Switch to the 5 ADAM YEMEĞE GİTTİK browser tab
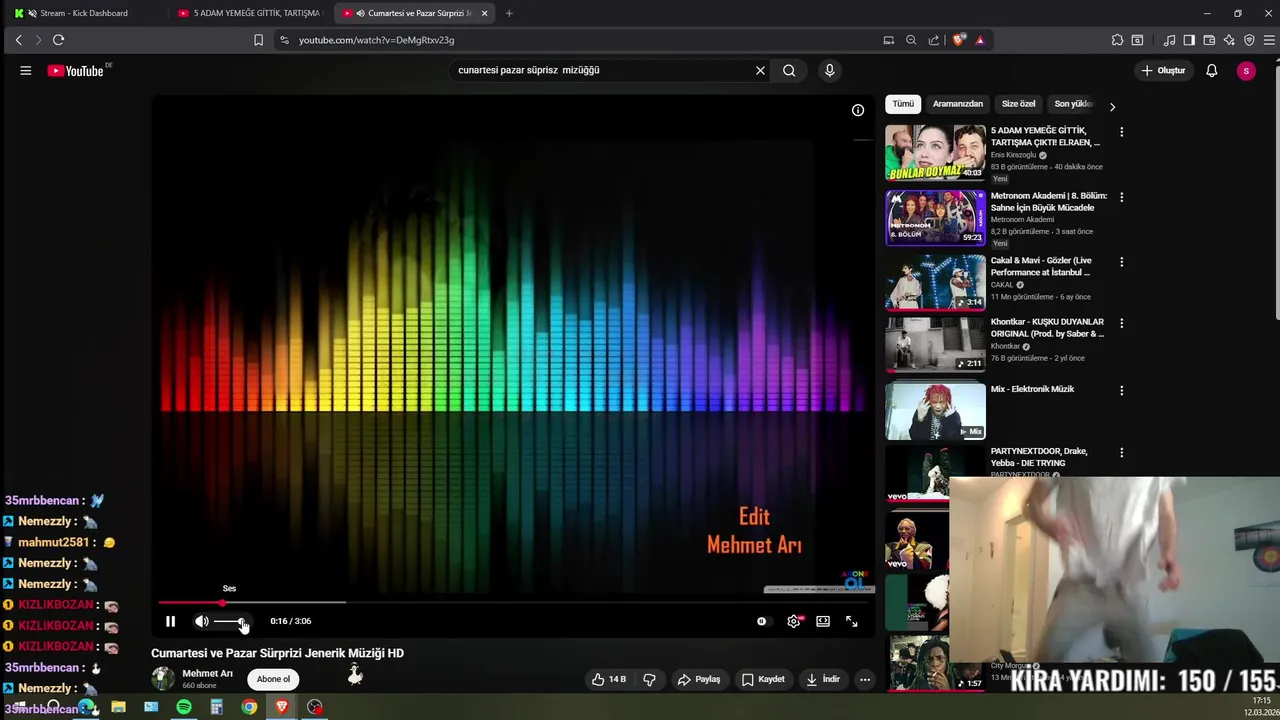 (250, 13)
